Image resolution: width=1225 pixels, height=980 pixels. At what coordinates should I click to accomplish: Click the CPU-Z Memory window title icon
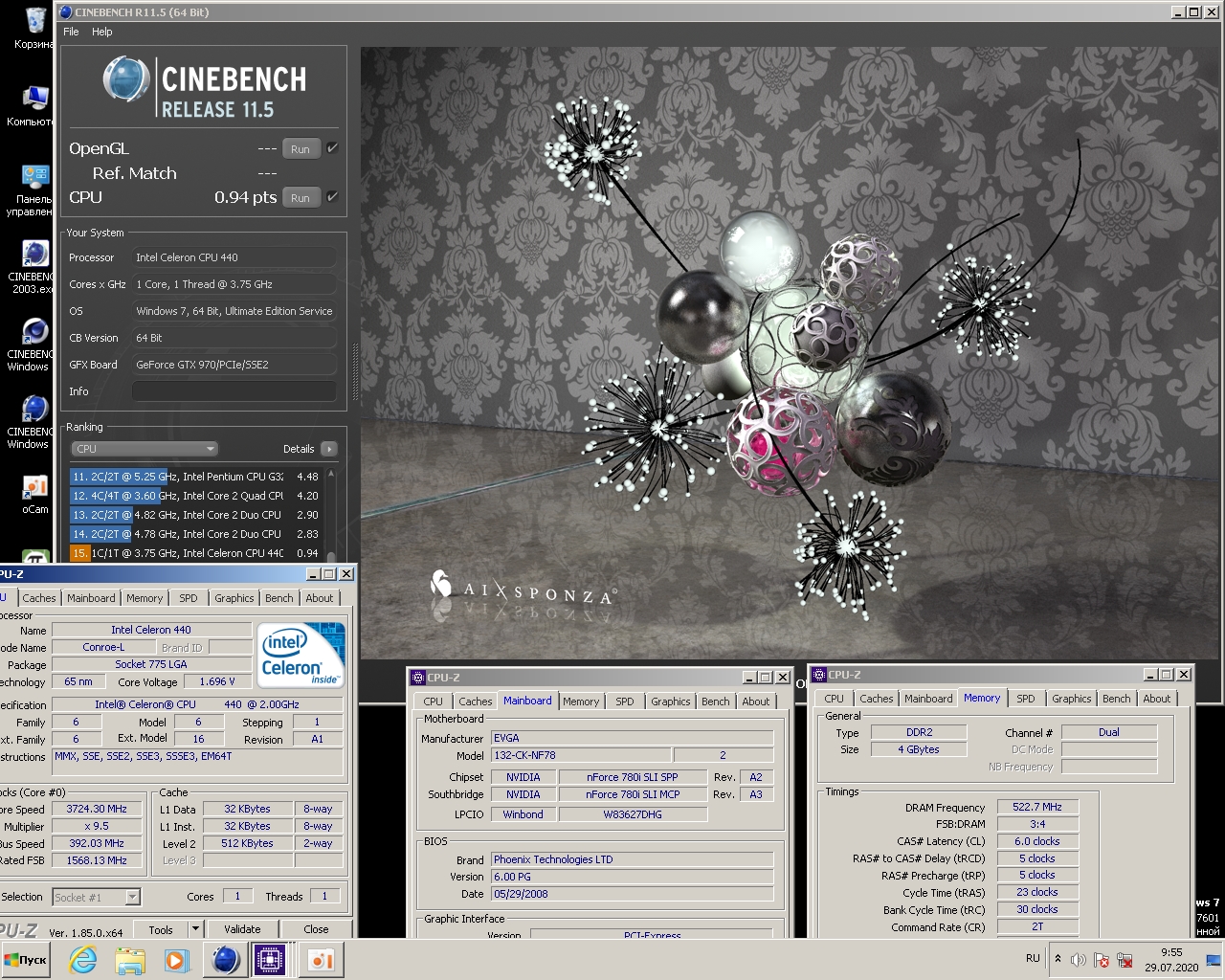[819, 675]
